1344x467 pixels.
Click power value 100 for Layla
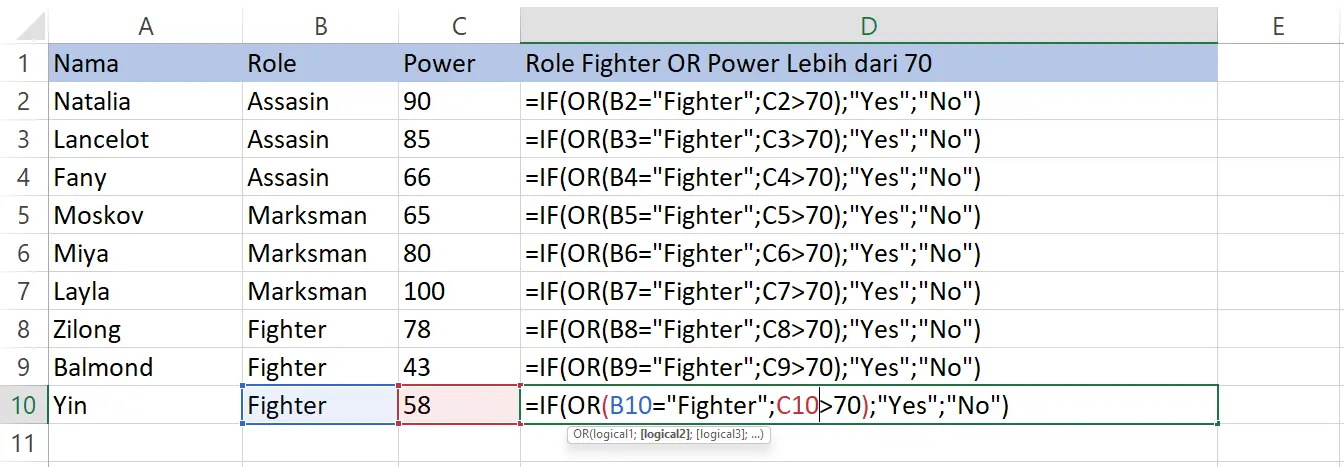[x=460, y=291]
